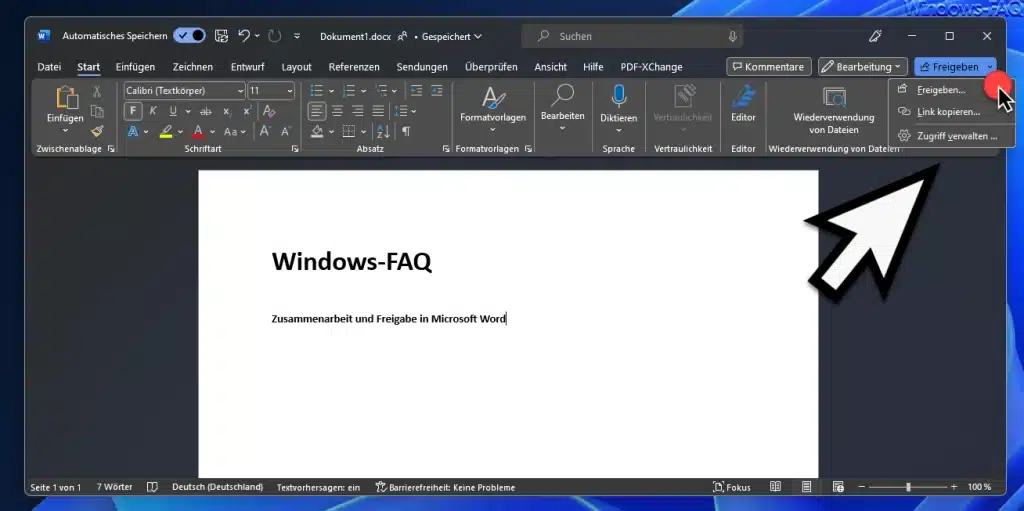Click the borders grid icon
This screenshot has height=511, width=1024.
pos(349,131)
